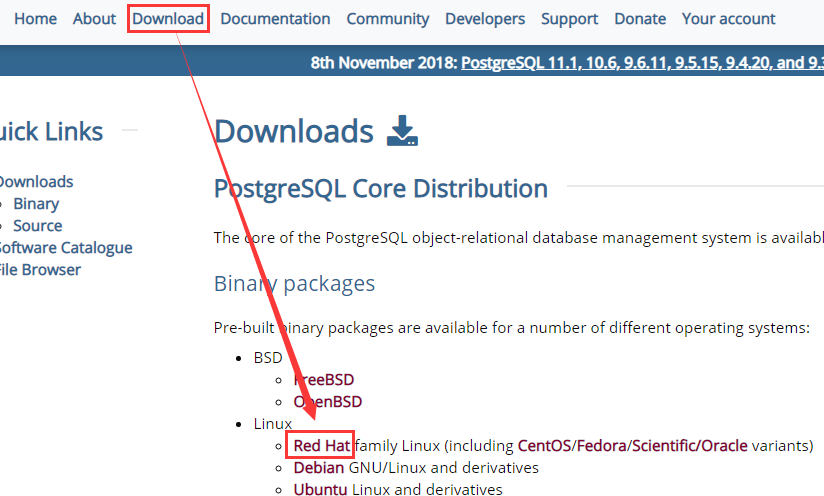Open the Software Catalogue link
This screenshot has height=496, width=824.
click(x=65, y=248)
